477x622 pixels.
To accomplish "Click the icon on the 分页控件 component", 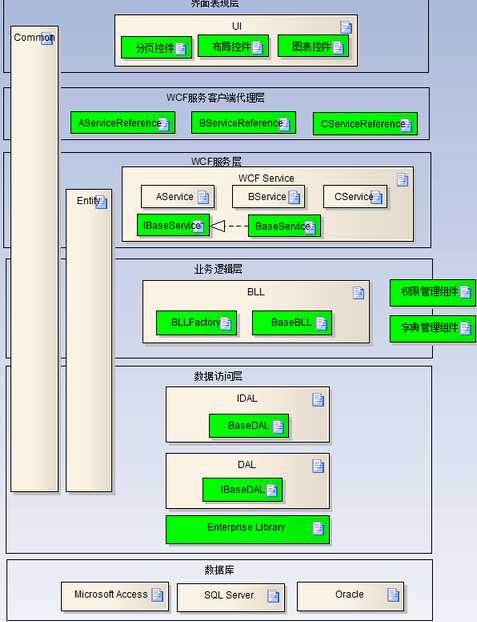I will click(x=181, y=49).
